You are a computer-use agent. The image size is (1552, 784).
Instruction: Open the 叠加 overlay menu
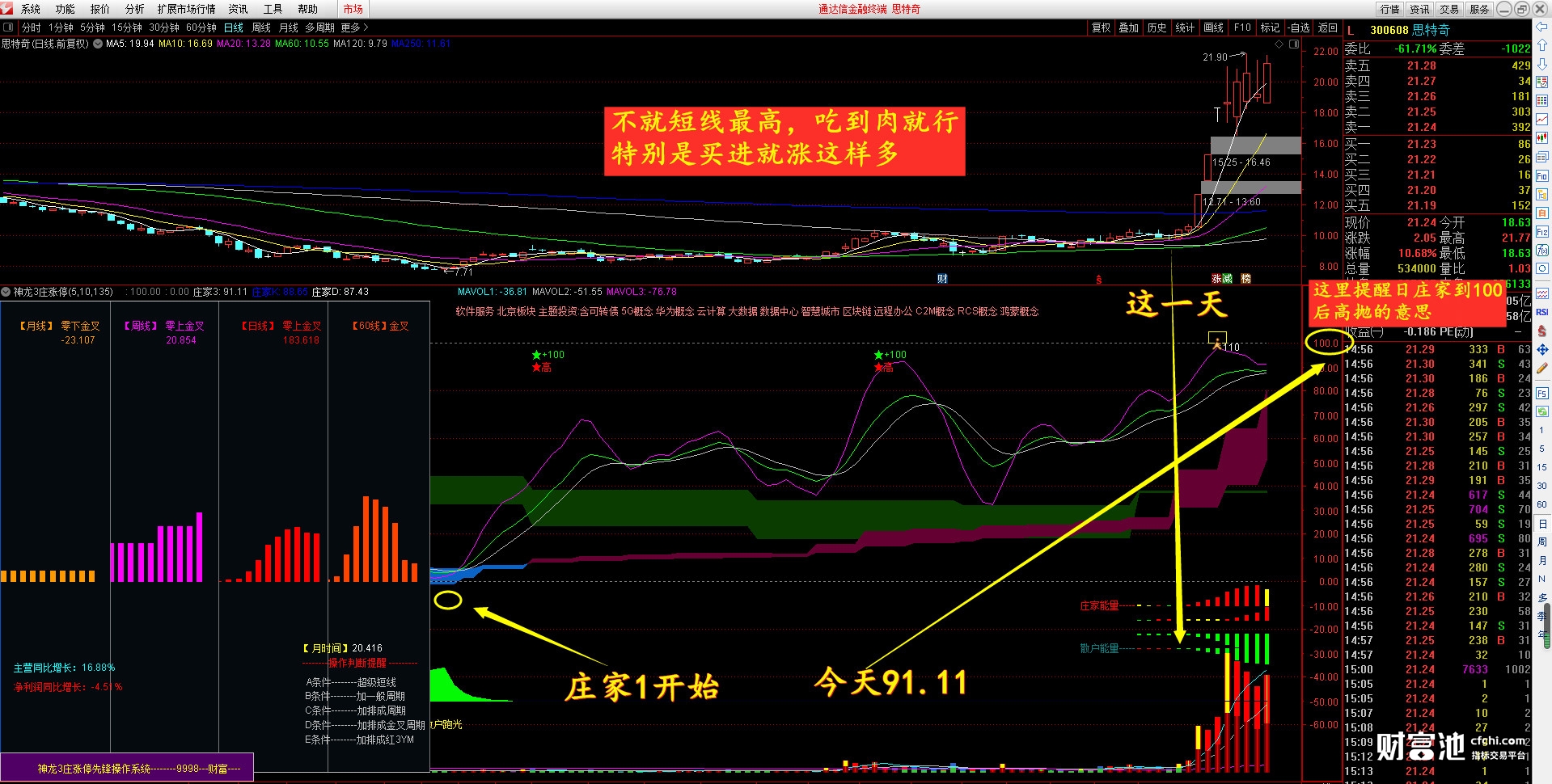coord(1128,27)
